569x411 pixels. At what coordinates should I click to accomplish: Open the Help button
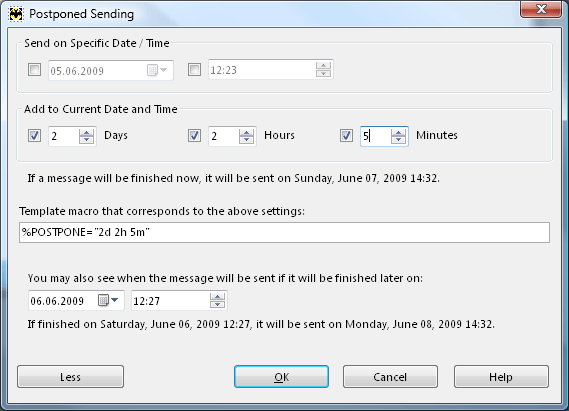501,377
